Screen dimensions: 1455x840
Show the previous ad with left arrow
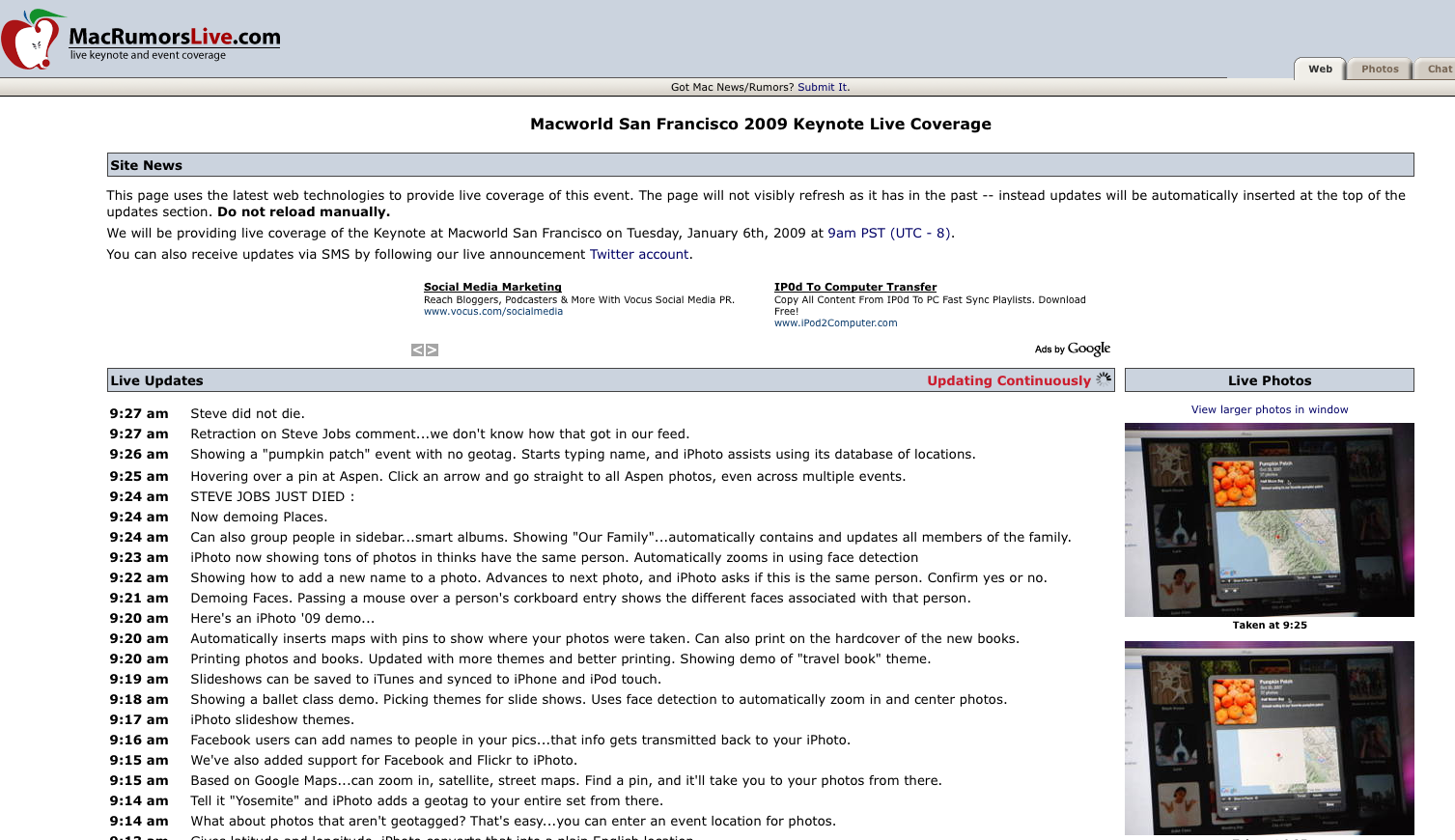click(417, 350)
